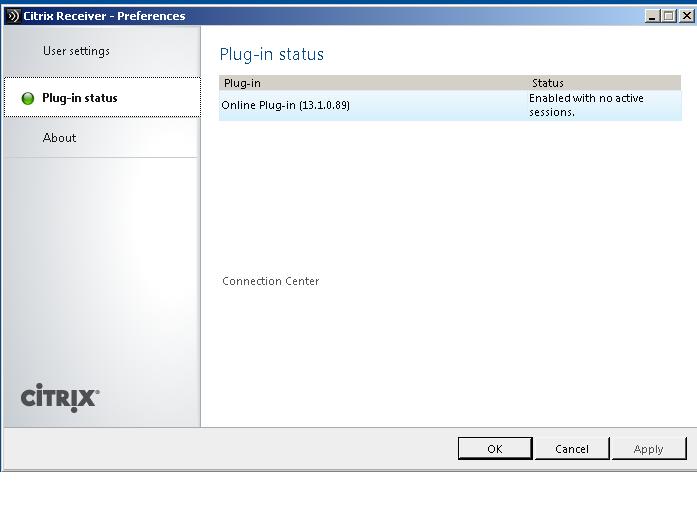Select the Online Plug-in (13.1.0.89) row
Image resolution: width=697 pixels, height=512 pixels.
[x=450, y=105]
